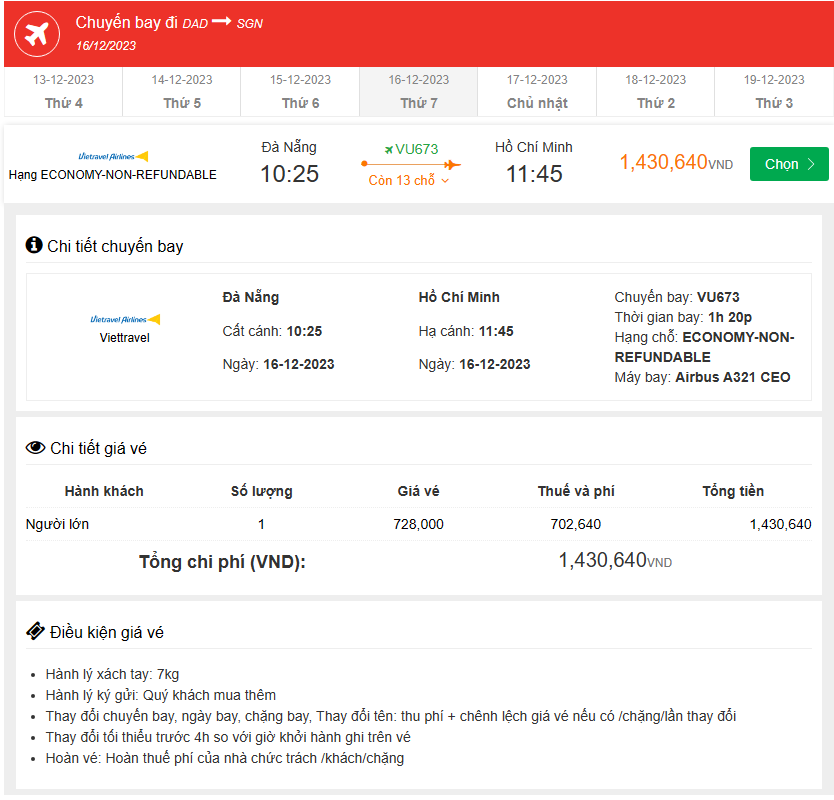The width and height of the screenshot is (834, 800).
Task: Click the info icon next to Chi tiết chuyến bay
Action: pos(34,245)
